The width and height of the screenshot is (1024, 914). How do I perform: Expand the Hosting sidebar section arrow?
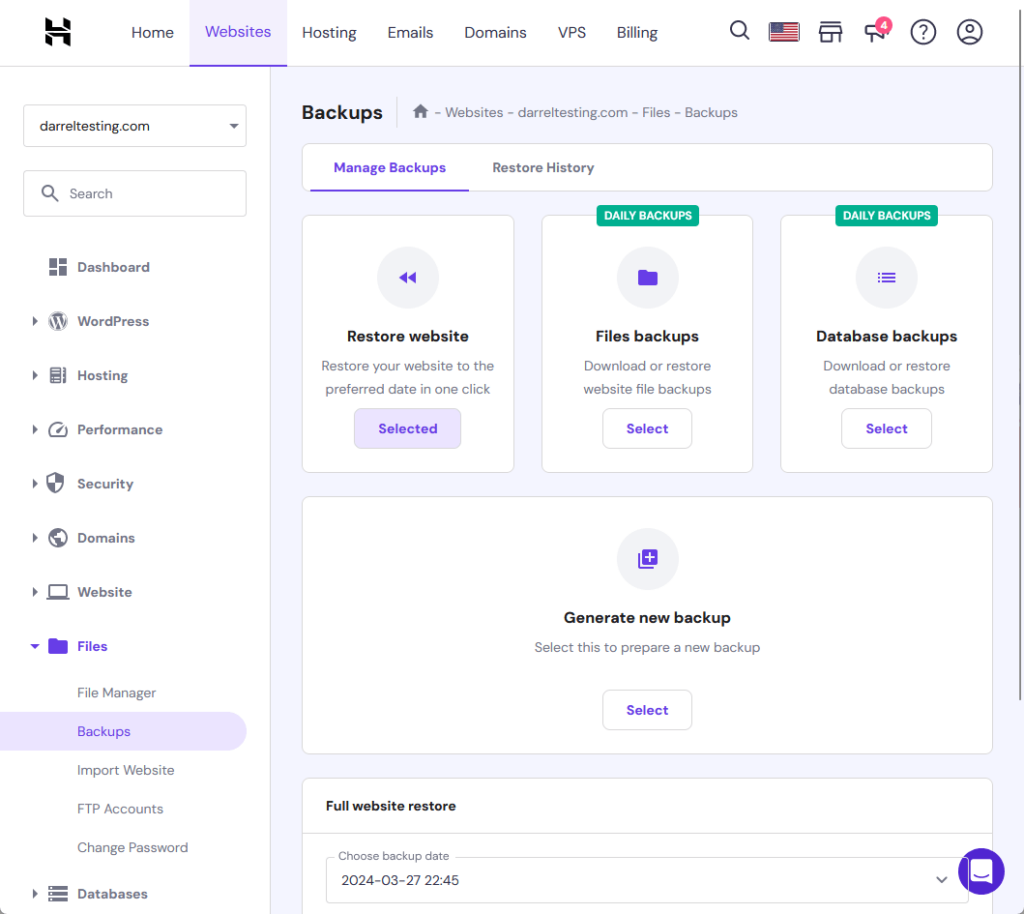35,375
